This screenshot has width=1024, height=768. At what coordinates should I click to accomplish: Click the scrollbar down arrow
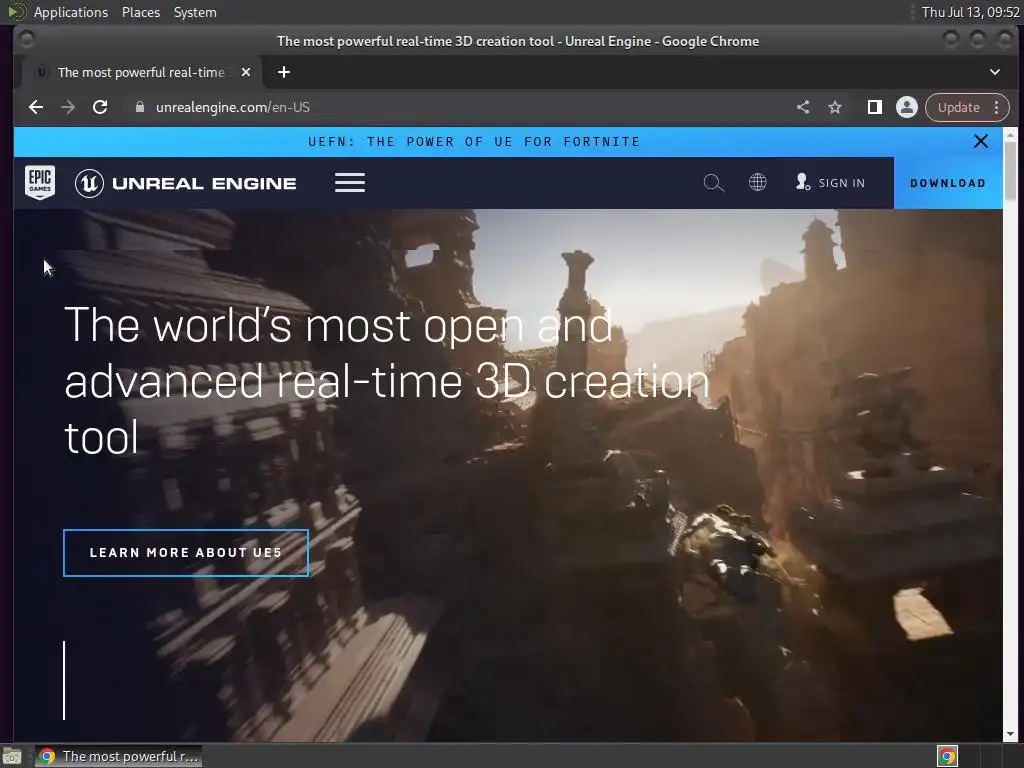(x=1010, y=733)
